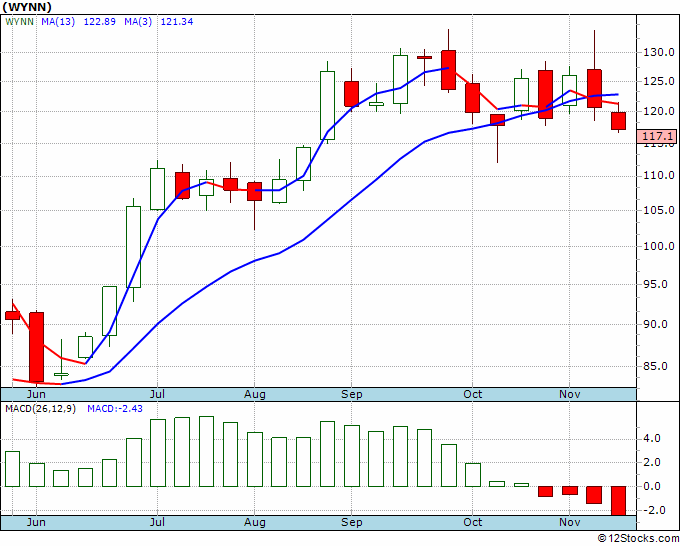Click the tall red June candlestick reaching 83

[36, 347]
